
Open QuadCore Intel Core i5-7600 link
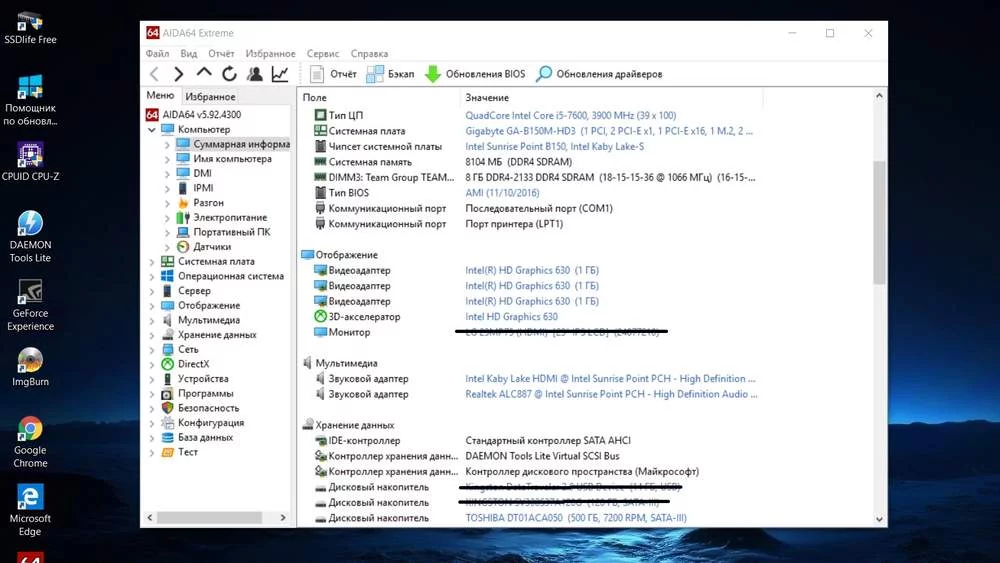click(x=570, y=115)
